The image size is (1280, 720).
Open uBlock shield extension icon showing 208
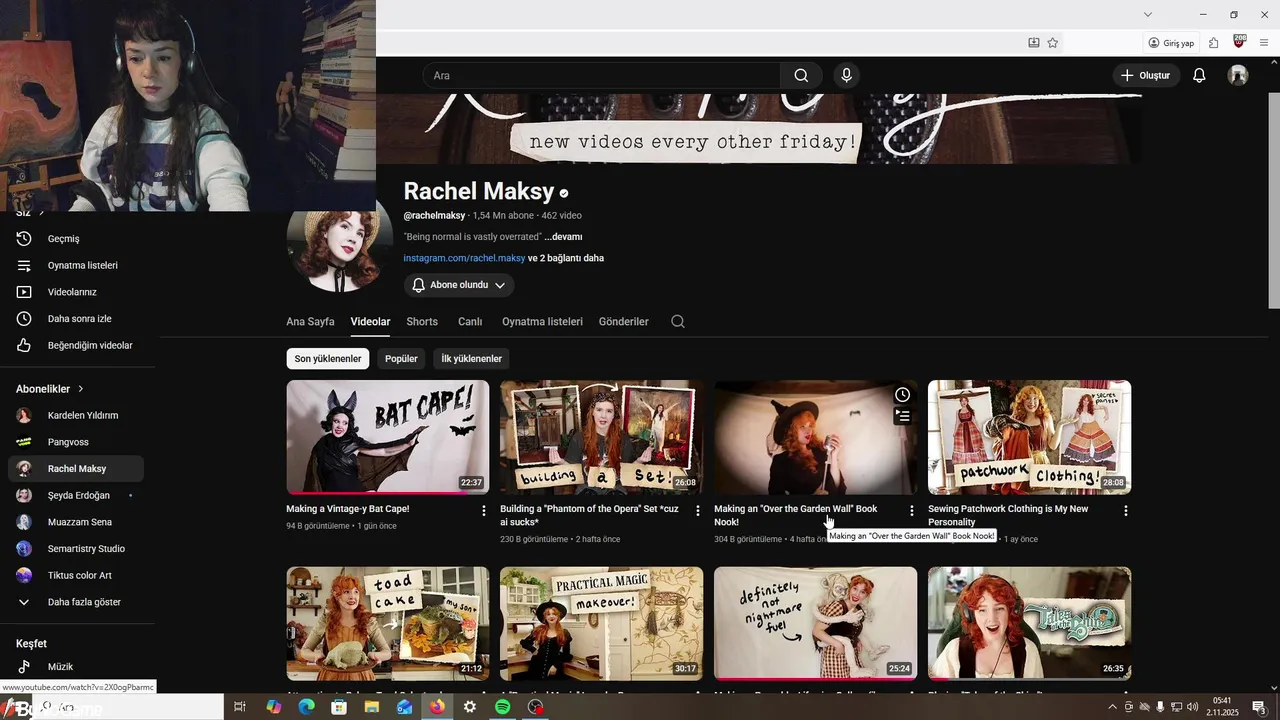[x=1240, y=42]
